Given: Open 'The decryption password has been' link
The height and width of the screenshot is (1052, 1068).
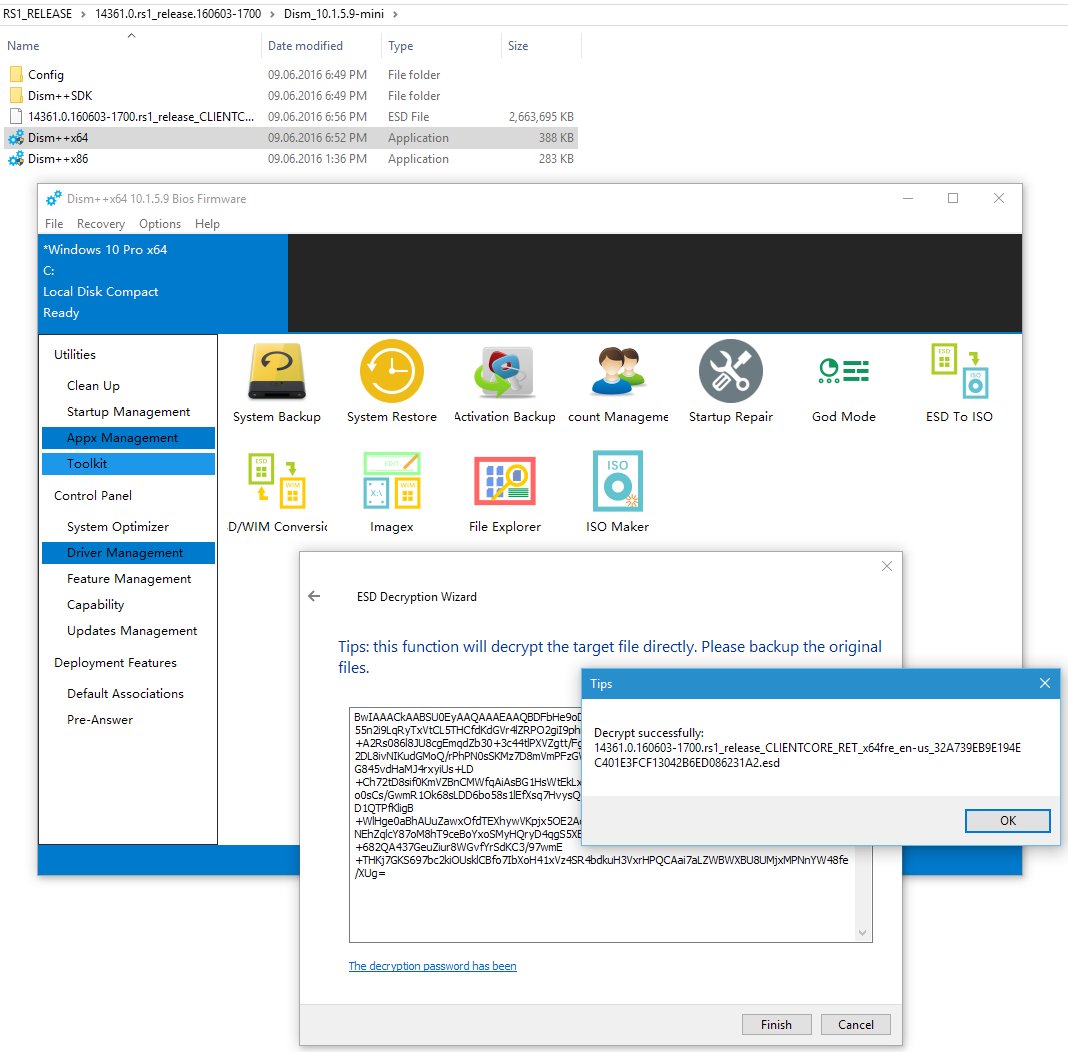Looking at the screenshot, I should (x=433, y=966).
